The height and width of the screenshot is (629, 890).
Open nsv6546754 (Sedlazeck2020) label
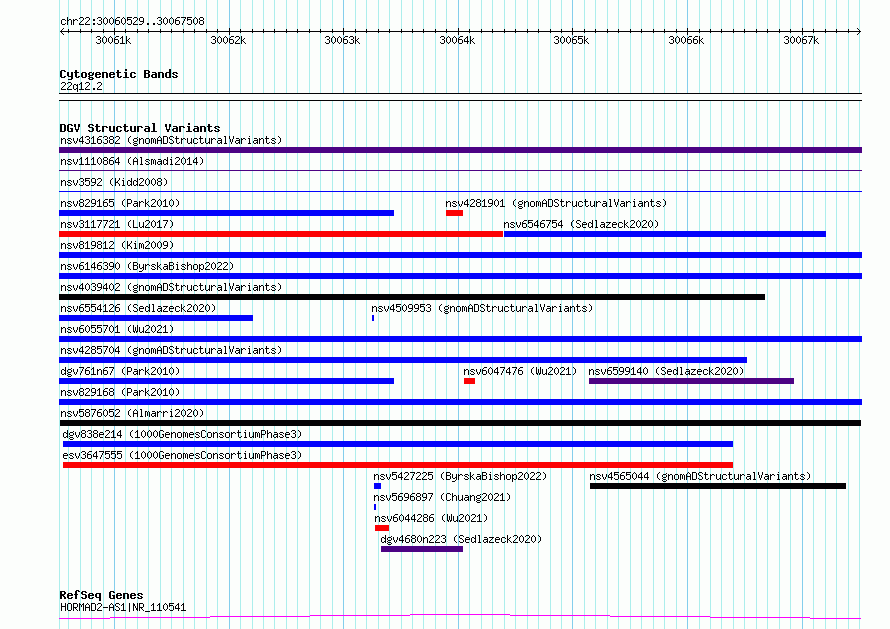tap(581, 224)
